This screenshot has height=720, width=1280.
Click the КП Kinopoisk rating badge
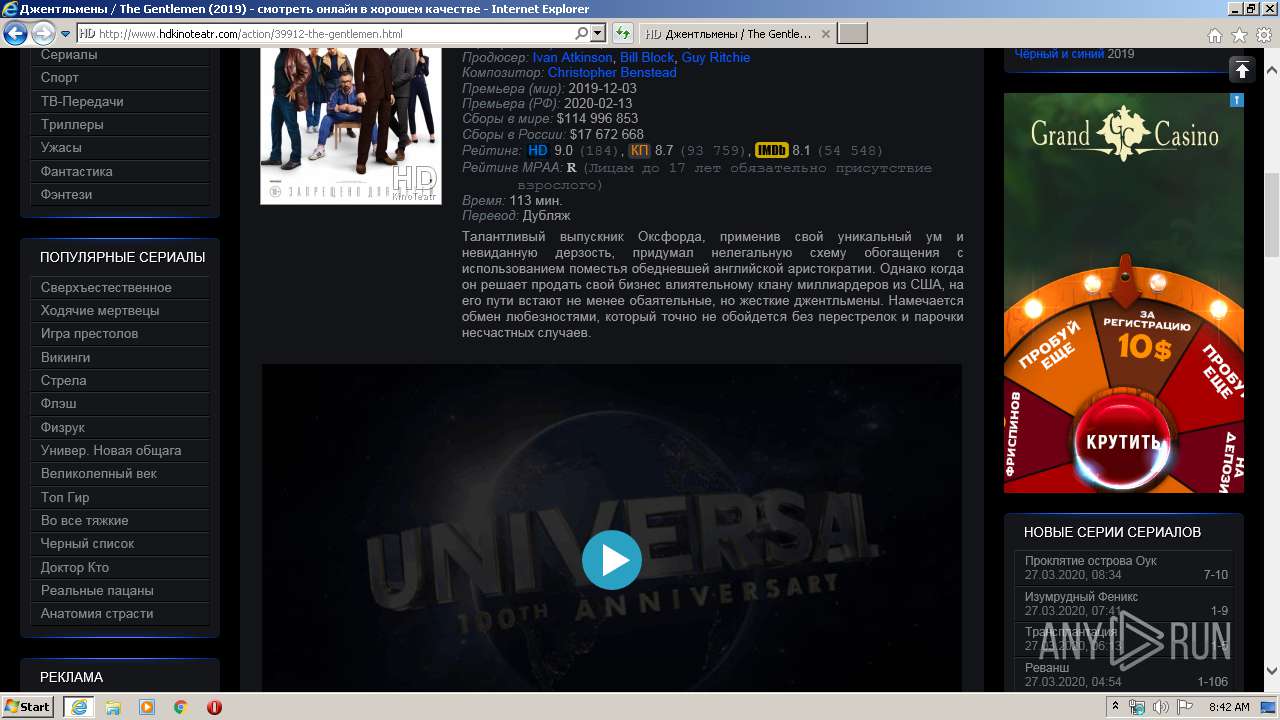(x=640, y=151)
